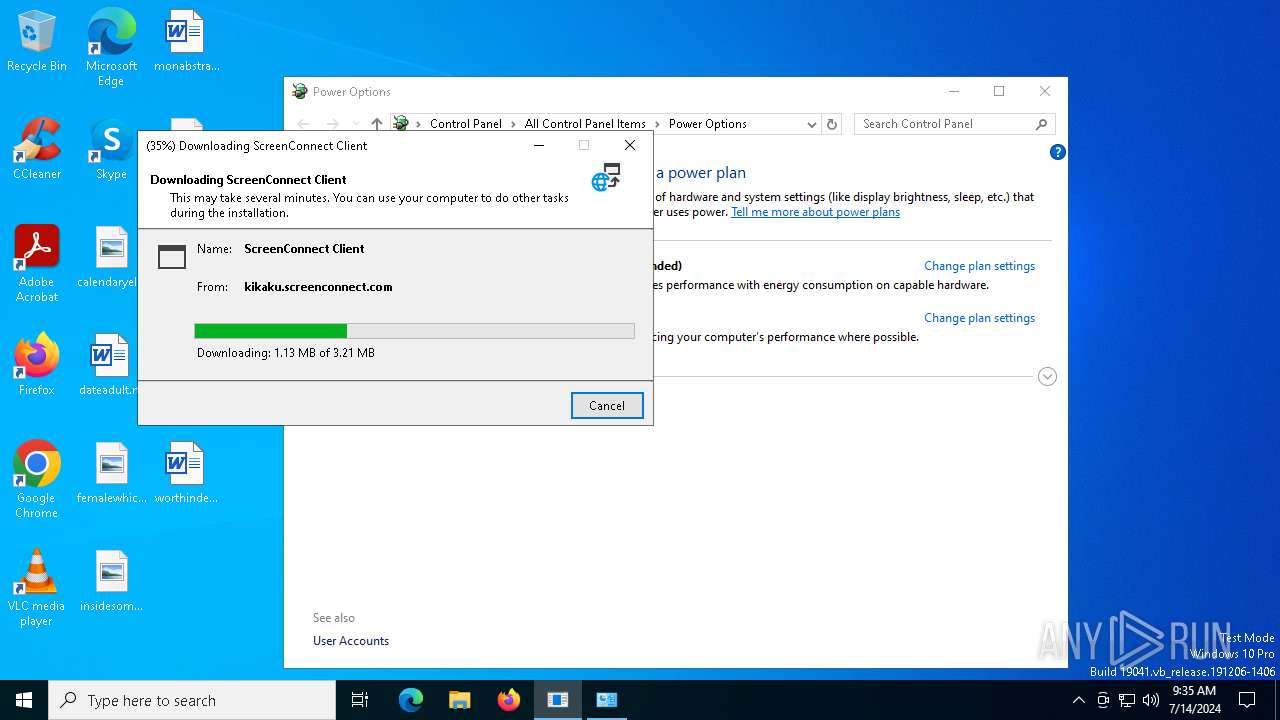The height and width of the screenshot is (720, 1280).
Task: Minimize the ScreenConnect download dialog
Action: pos(538,145)
